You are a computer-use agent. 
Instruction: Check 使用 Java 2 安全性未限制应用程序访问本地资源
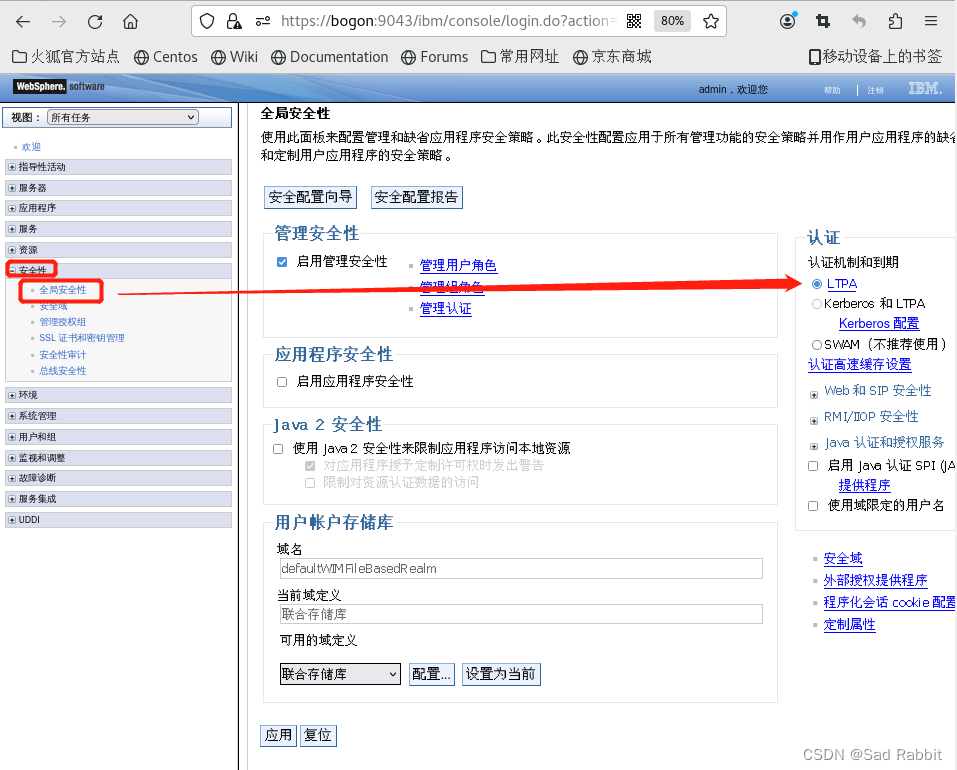(x=277, y=448)
